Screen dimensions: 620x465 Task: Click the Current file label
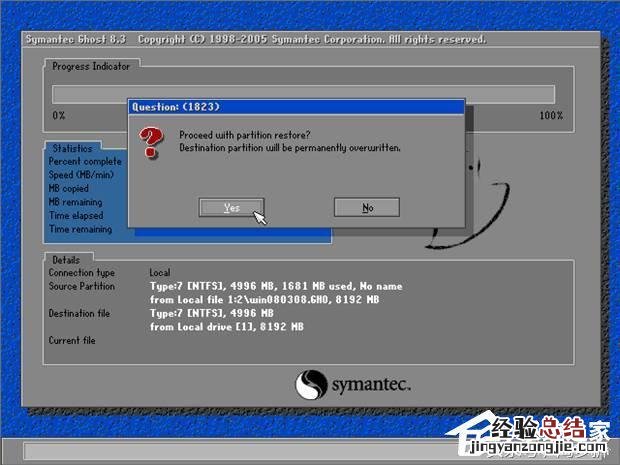click(74, 340)
